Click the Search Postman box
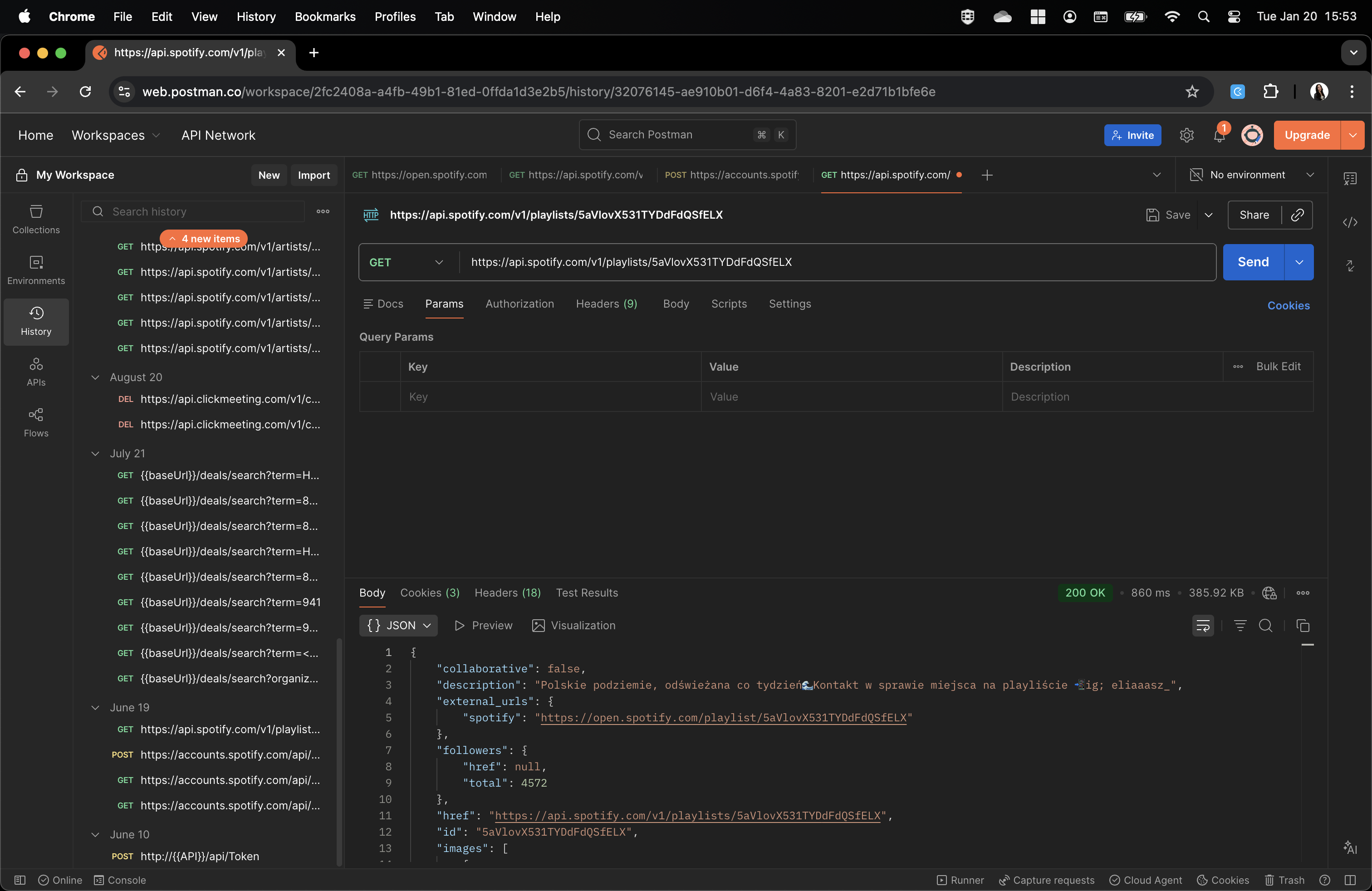 pyautogui.click(x=687, y=135)
